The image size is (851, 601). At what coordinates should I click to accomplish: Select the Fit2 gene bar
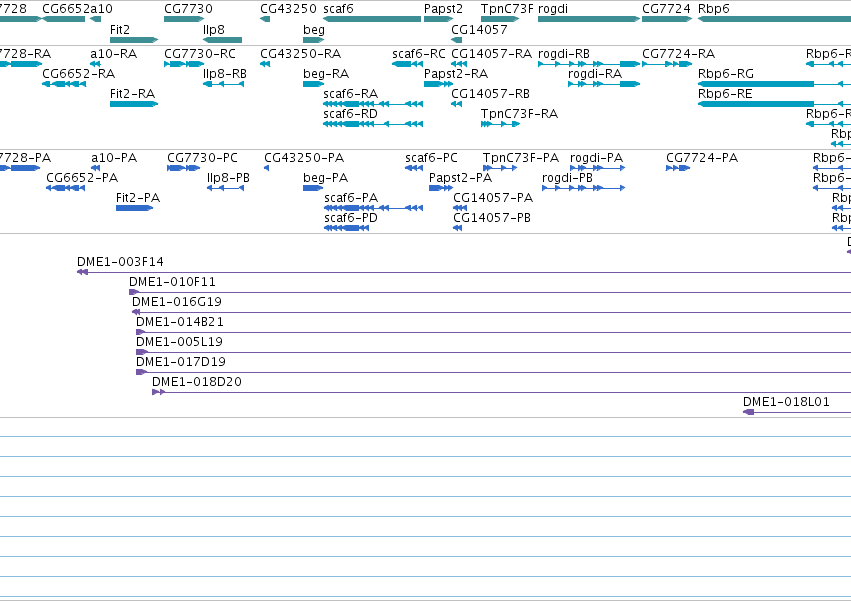point(134,40)
